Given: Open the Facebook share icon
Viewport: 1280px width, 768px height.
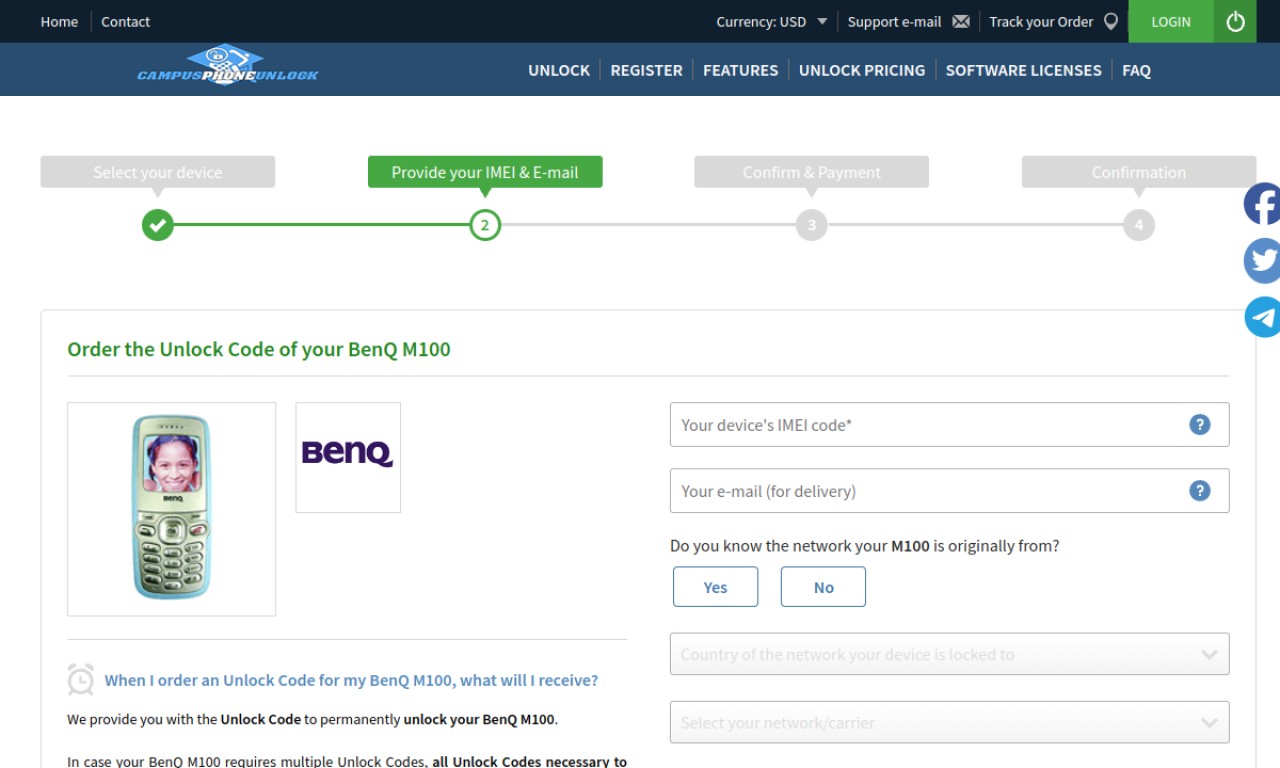Looking at the screenshot, I should coord(1262,205).
